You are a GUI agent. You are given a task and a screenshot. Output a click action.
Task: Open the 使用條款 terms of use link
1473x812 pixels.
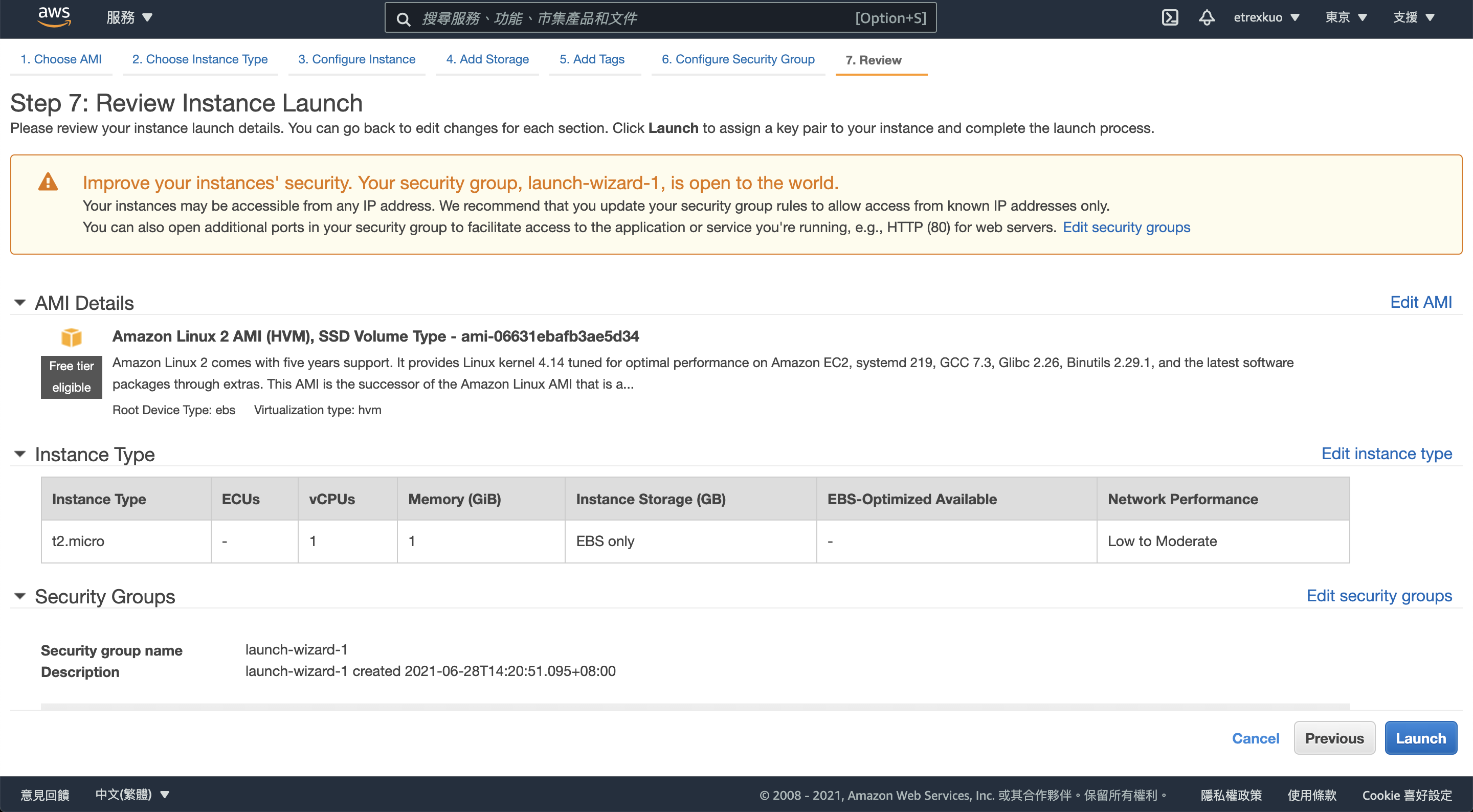(x=1312, y=795)
